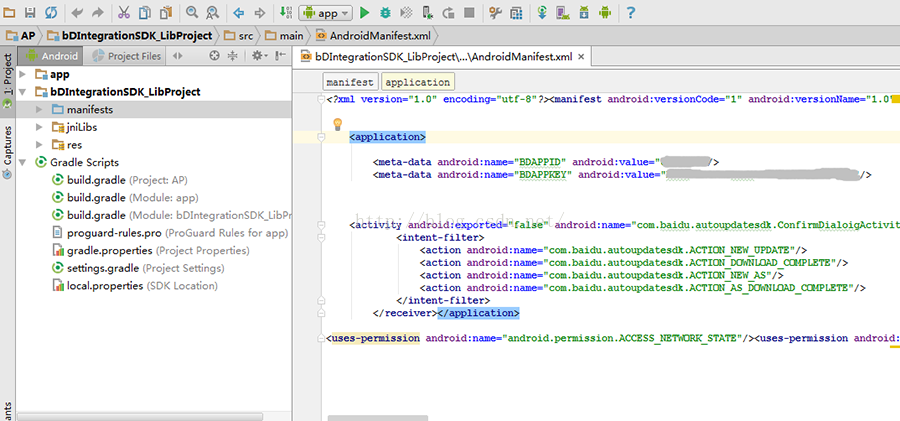
Task: Attach debugger to Android process icon
Action: (427, 12)
